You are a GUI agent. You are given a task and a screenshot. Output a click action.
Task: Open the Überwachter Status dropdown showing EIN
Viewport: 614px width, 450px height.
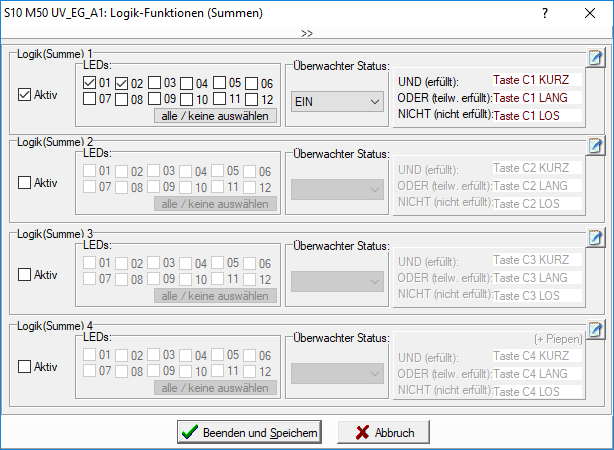(336, 101)
